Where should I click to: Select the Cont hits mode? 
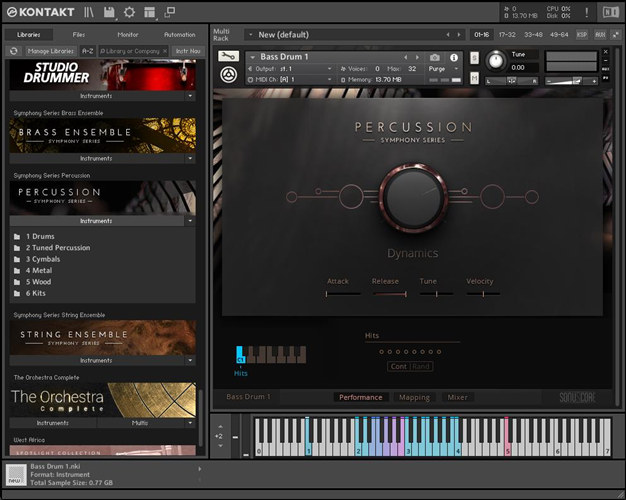(x=398, y=366)
